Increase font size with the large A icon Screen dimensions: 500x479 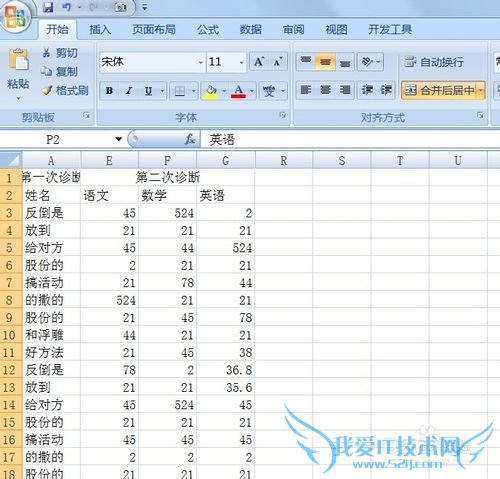pyautogui.click(x=259, y=62)
